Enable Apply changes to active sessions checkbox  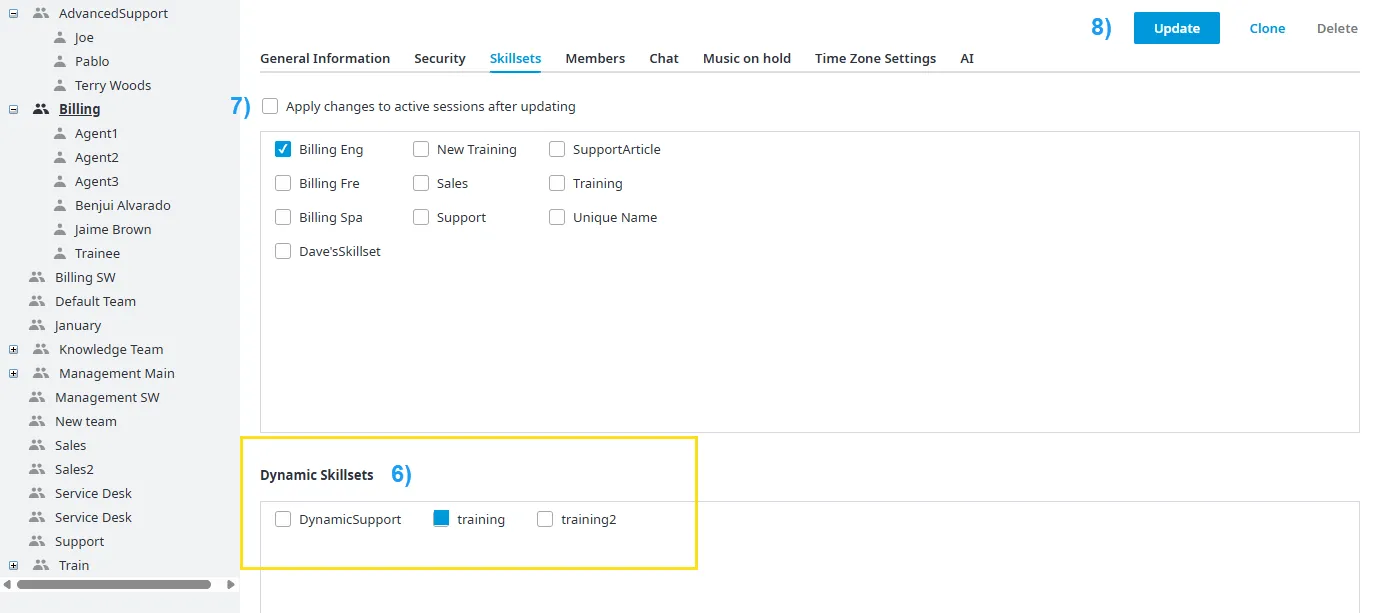point(270,106)
